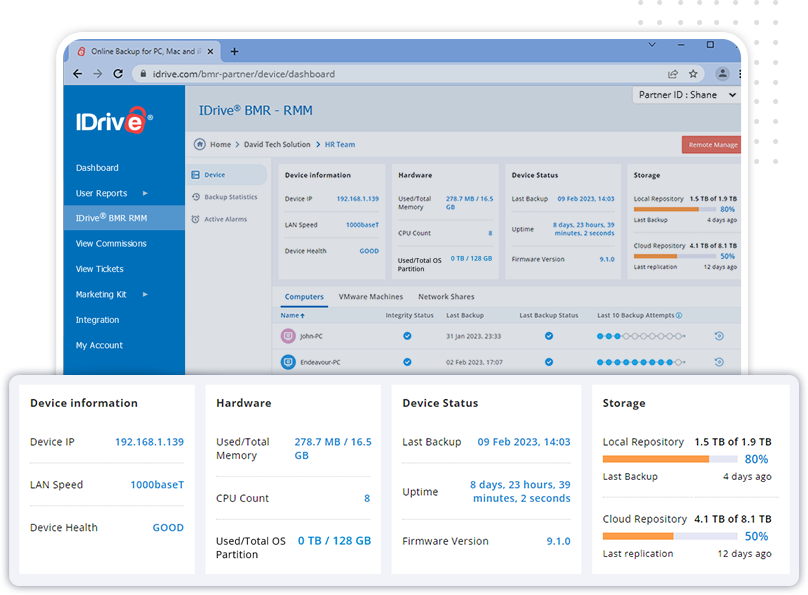Click the Endeavour-PC computer icon
This screenshot has width=808, height=595.
[x=288, y=362]
